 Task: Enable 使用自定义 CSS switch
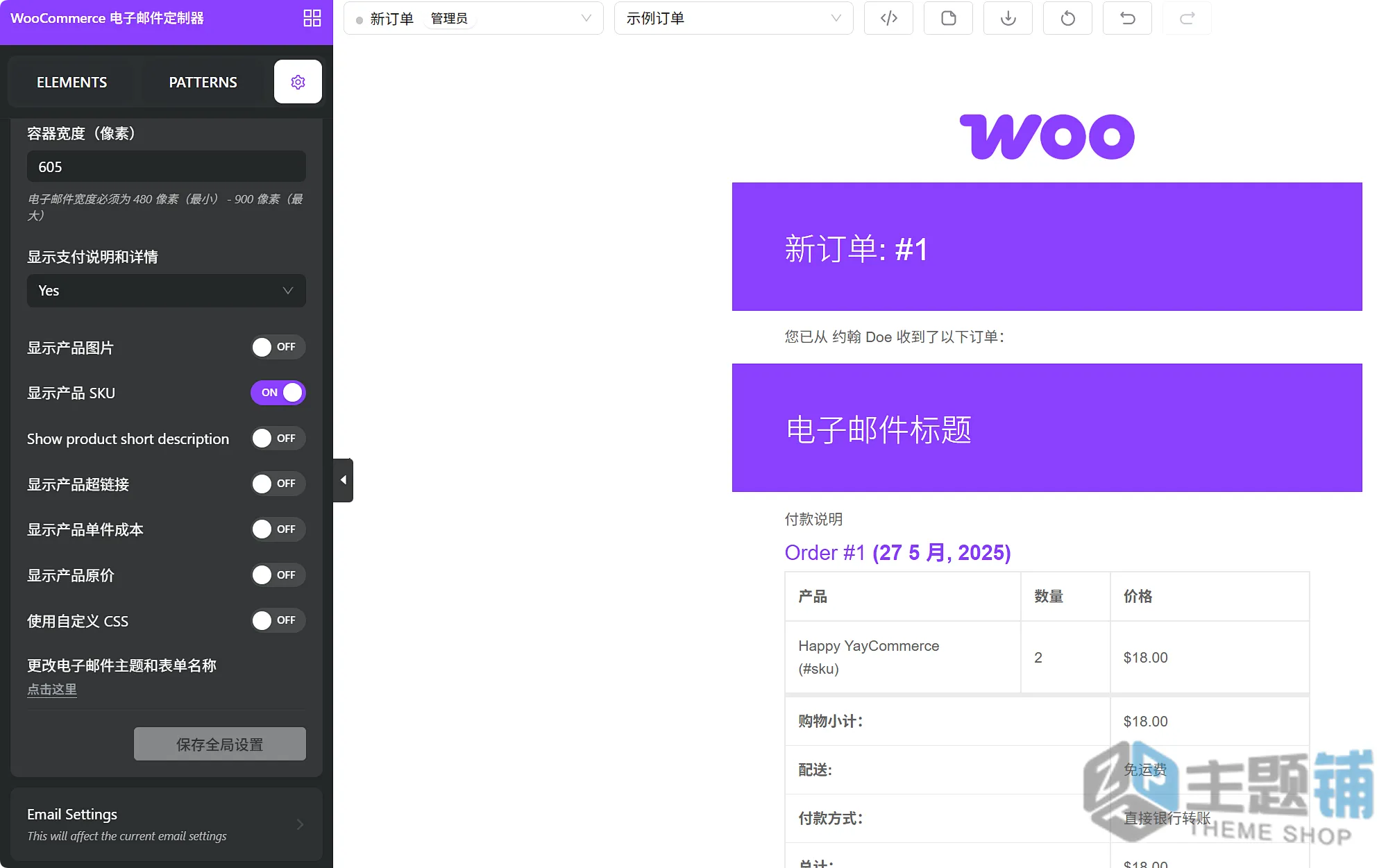[278, 620]
